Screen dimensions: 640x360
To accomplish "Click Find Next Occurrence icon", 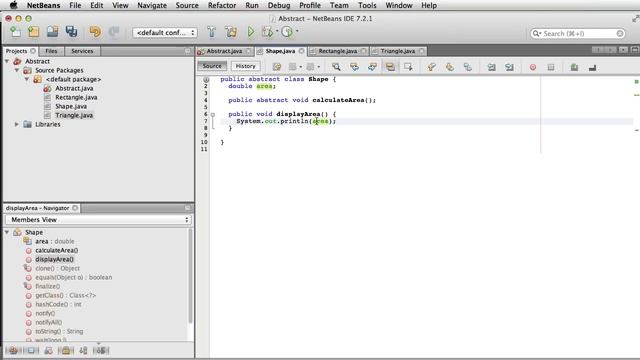I will click(x=372, y=67).
